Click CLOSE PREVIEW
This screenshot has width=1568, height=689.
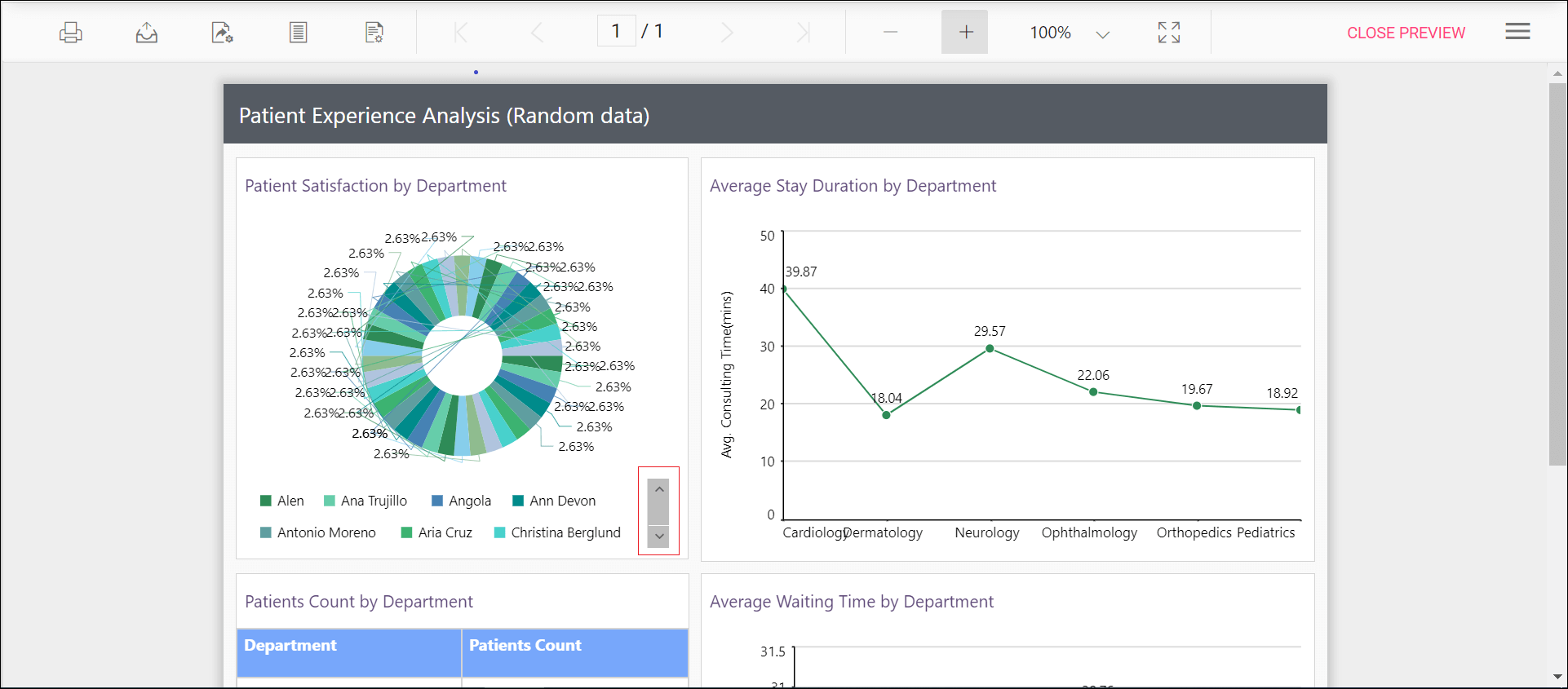[1406, 33]
